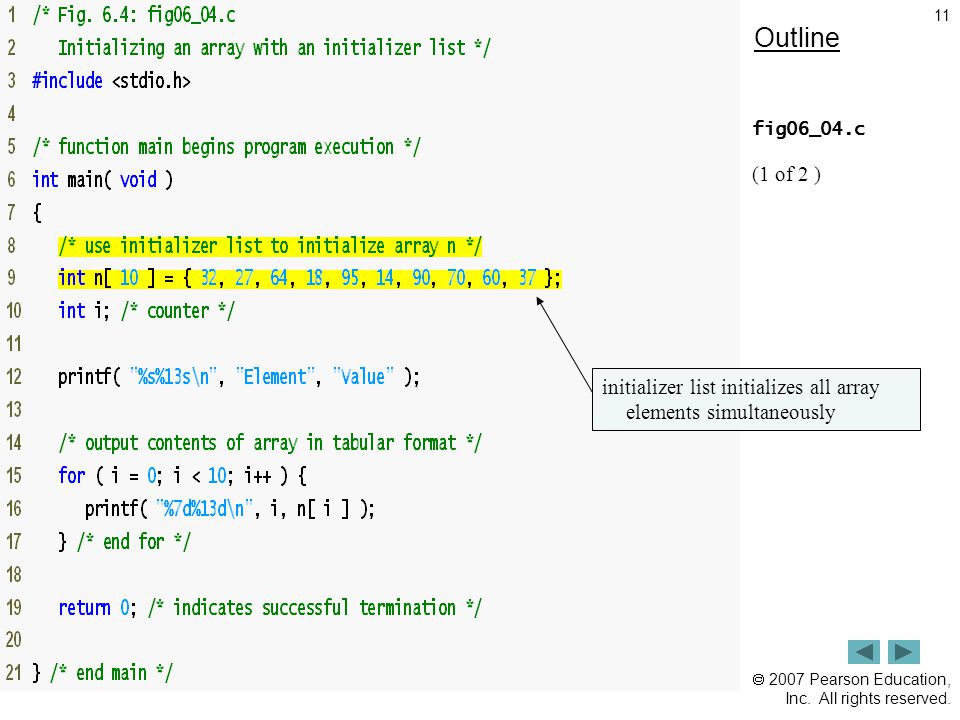
Task: Click the int main( void ) line
Action: [102, 179]
